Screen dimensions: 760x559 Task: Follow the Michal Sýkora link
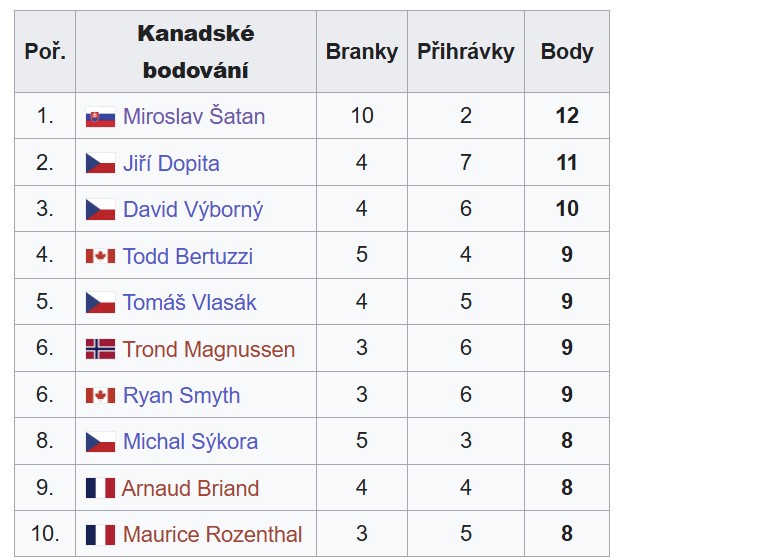coord(190,442)
